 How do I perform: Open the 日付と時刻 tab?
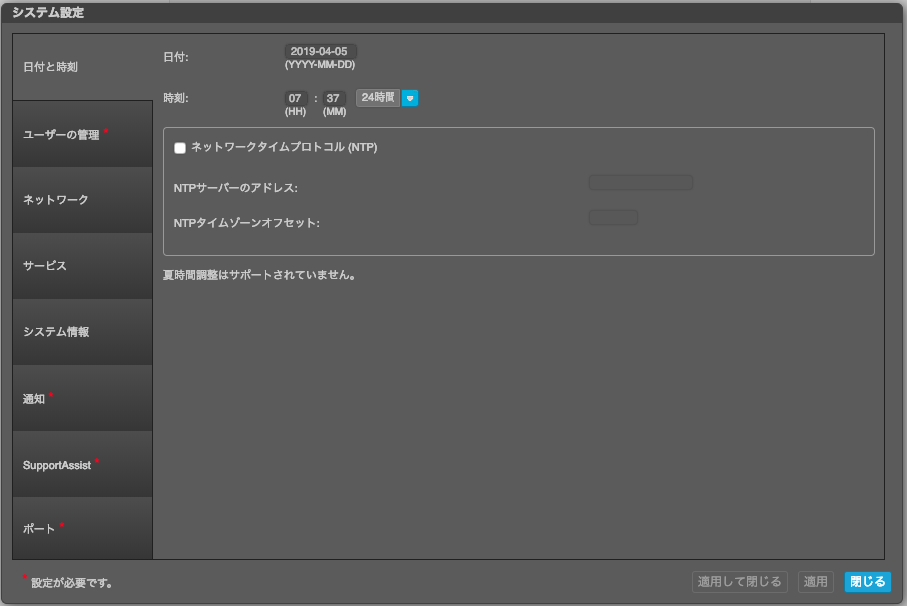(83, 67)
